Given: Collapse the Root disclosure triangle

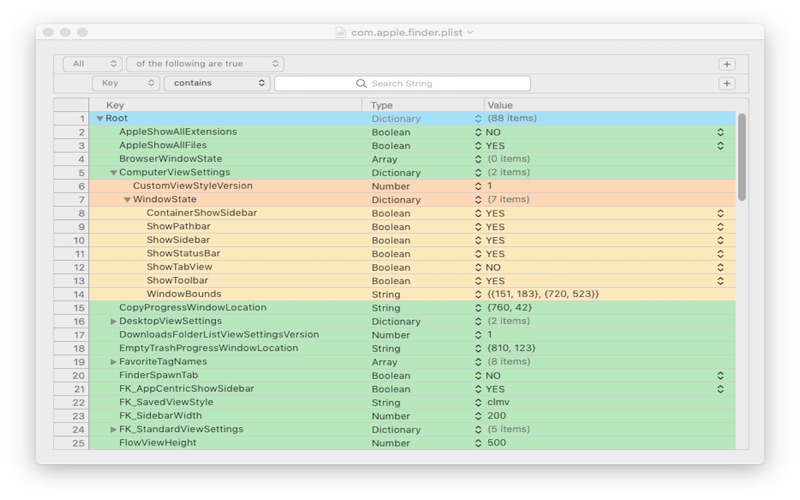Looking at the screenshot, I should point(100,118).
